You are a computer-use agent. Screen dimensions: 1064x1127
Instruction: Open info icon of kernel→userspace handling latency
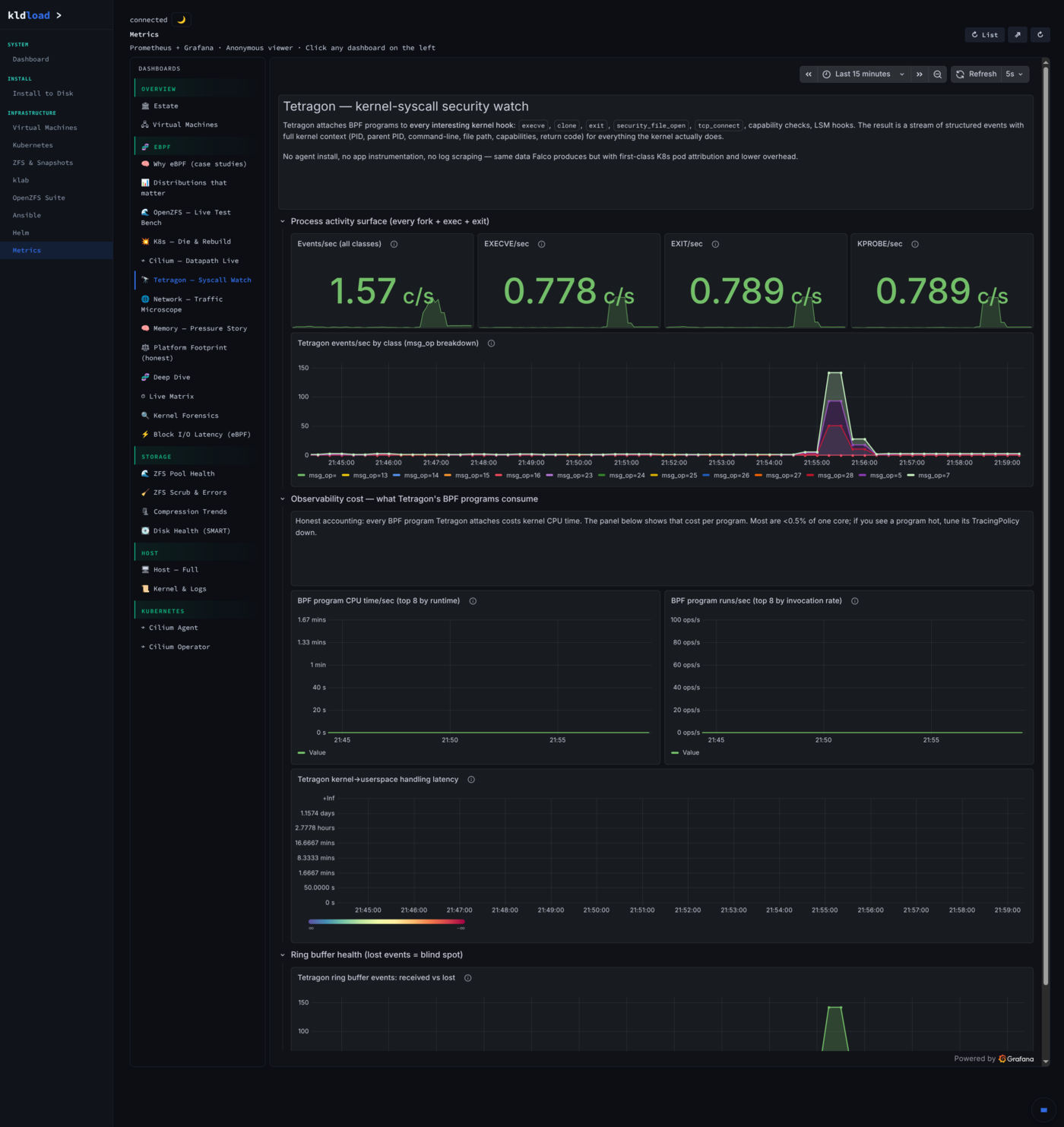[471, 780]
